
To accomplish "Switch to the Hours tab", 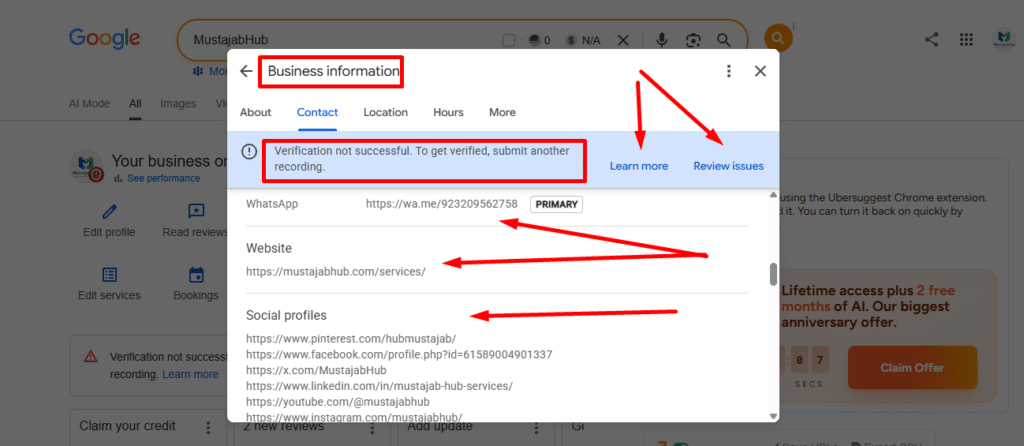I will (x=448, y=112).
